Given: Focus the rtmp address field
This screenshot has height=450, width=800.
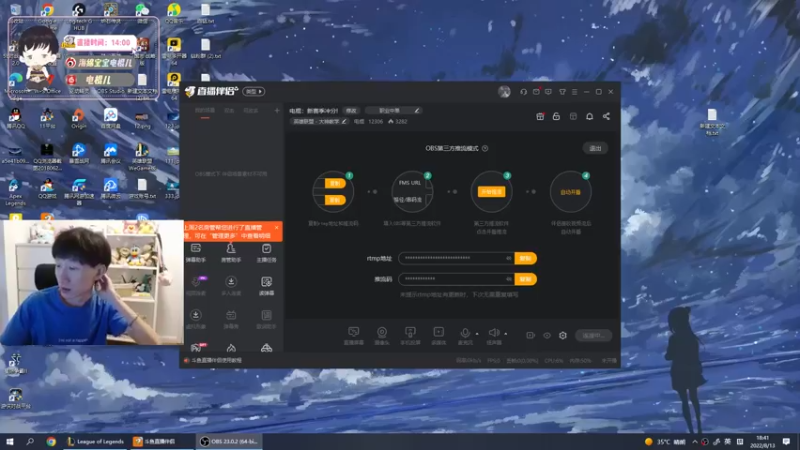Looking at the screenshot, I should click(457, 258).
